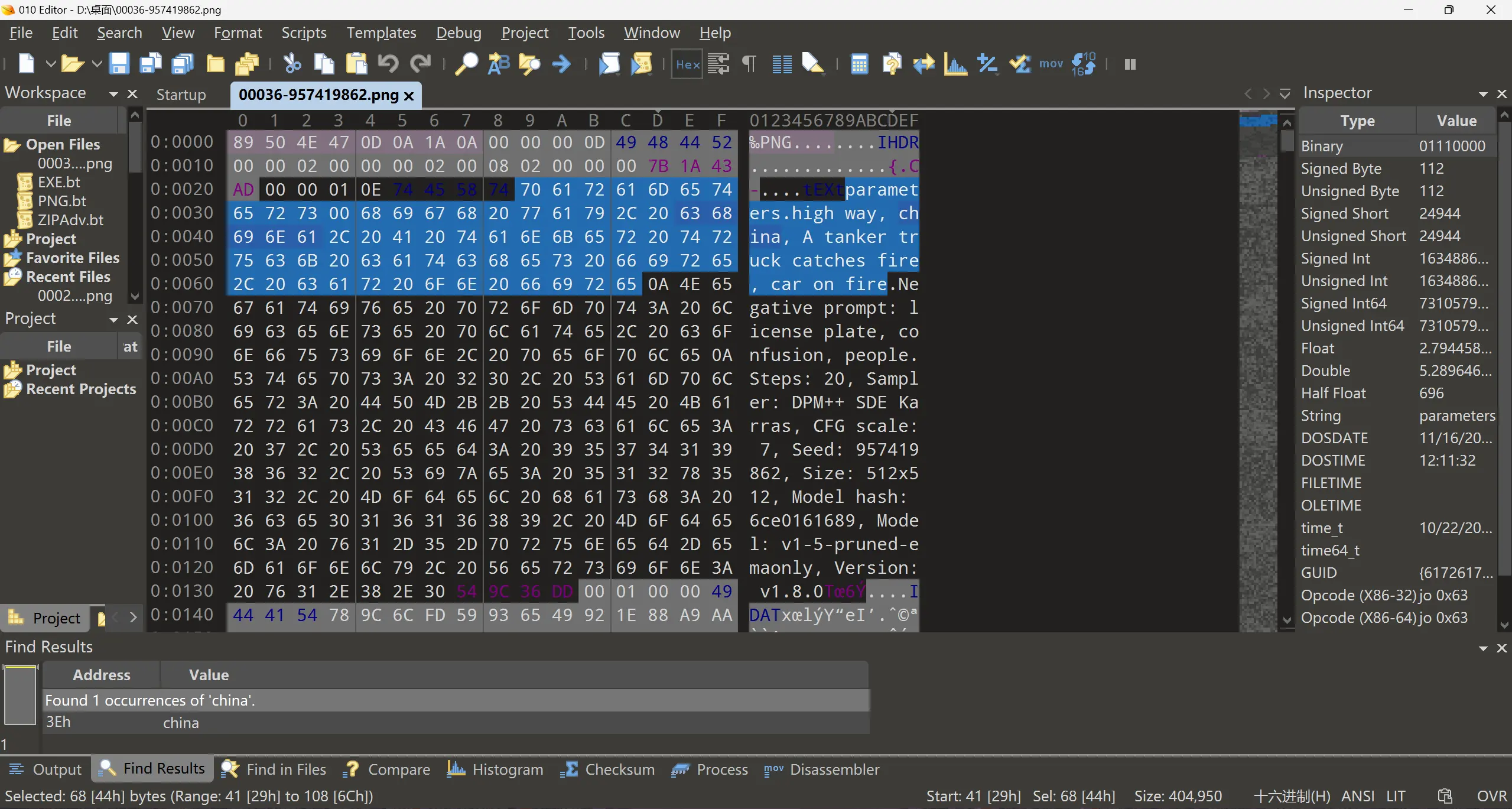Screen dimensions: 1512x809
Task: Click the Histogram toolbar icon
Action: tap(955, 64)
